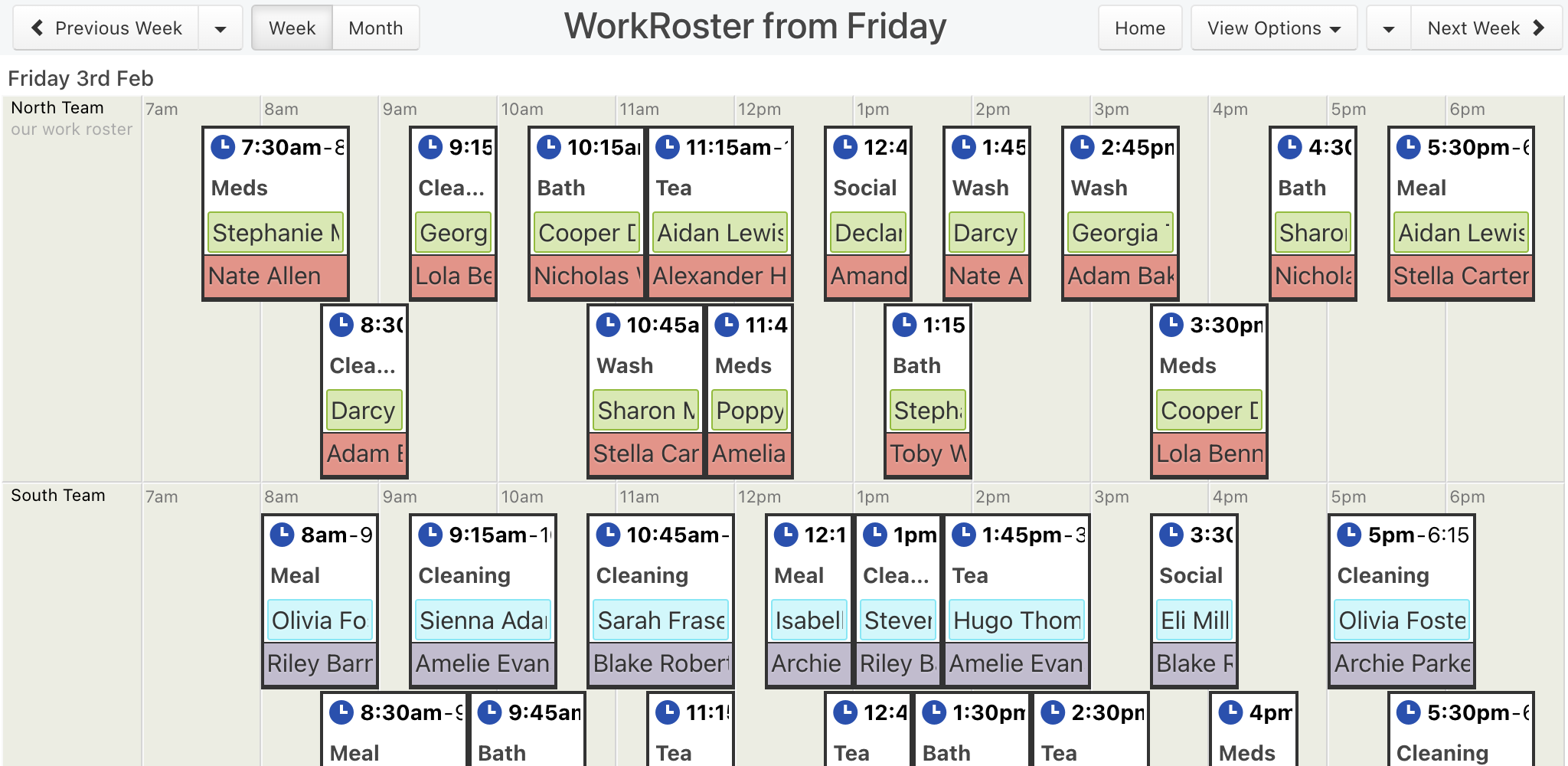The height and width of the screenshot is (766, 1568).
Task: Switch to Month view
Action: click(x=376, y=28)
